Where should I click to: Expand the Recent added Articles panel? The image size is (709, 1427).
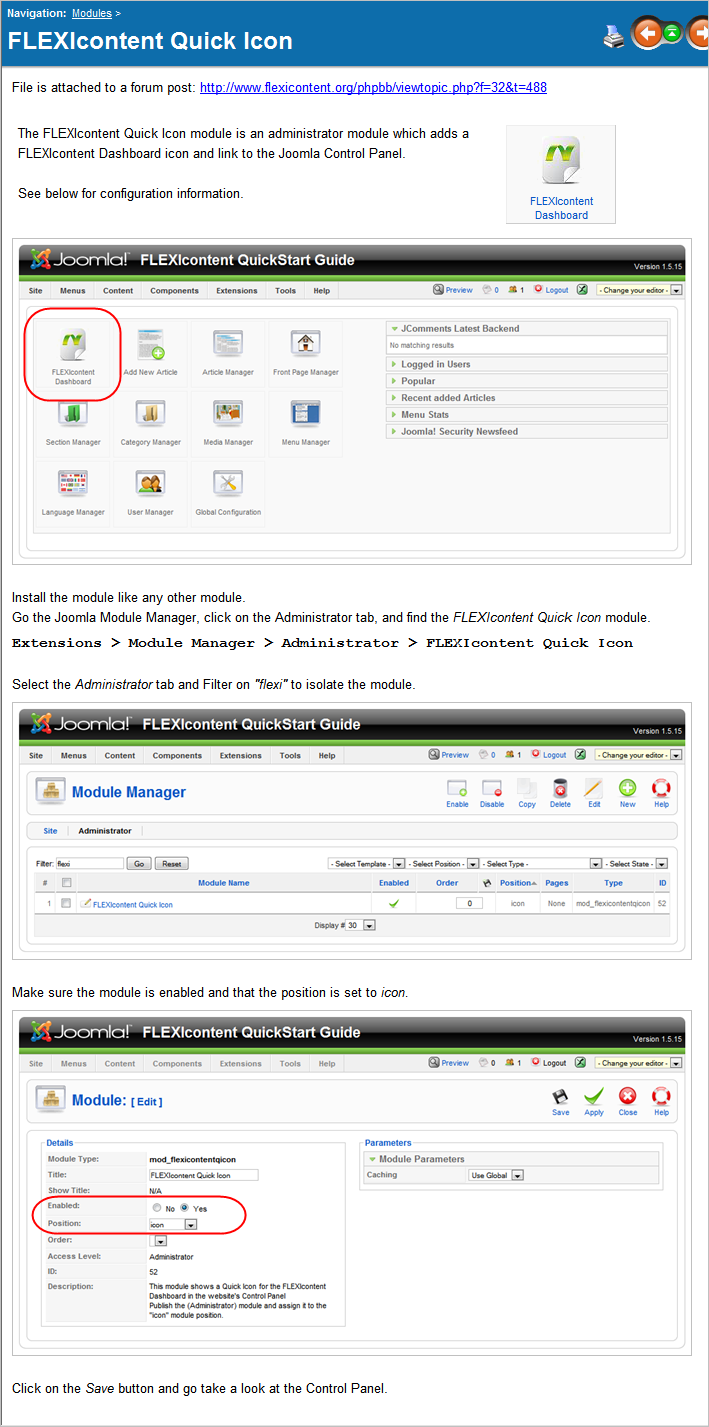pos(527,398)
